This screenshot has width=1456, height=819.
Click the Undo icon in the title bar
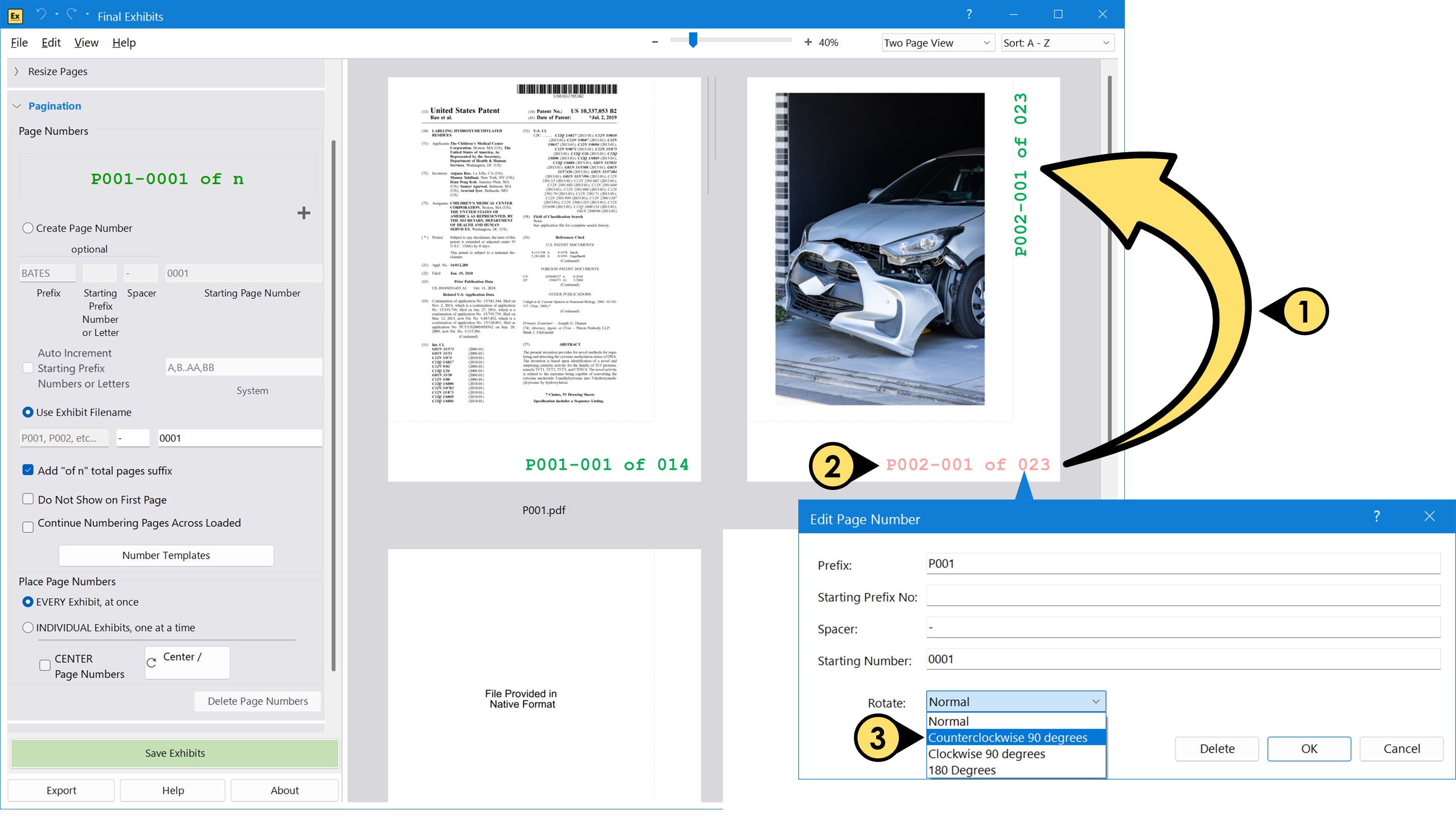point(41,14)
